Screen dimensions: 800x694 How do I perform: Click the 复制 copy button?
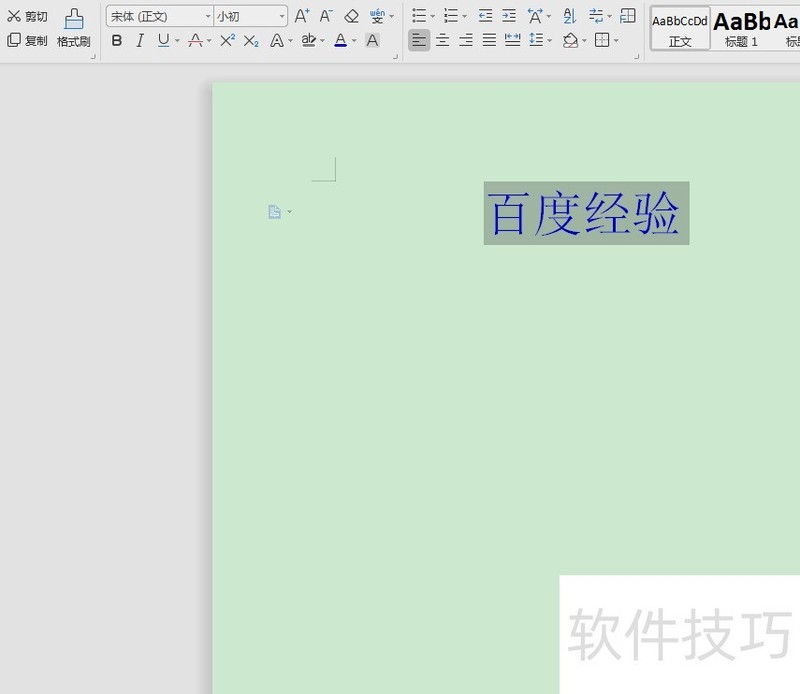pyautogui.click(x=27, y=40)
